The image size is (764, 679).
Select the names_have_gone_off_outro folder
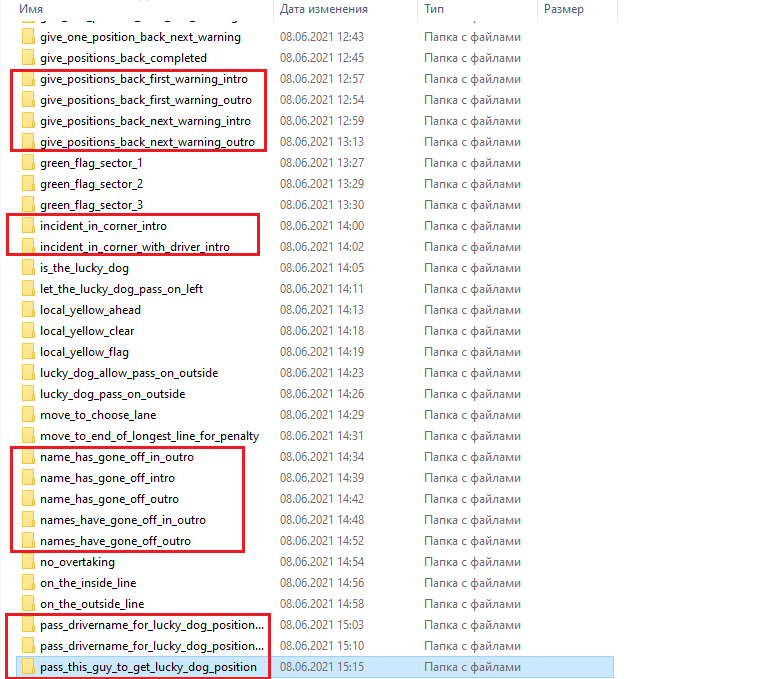click(x=115, y=541)
